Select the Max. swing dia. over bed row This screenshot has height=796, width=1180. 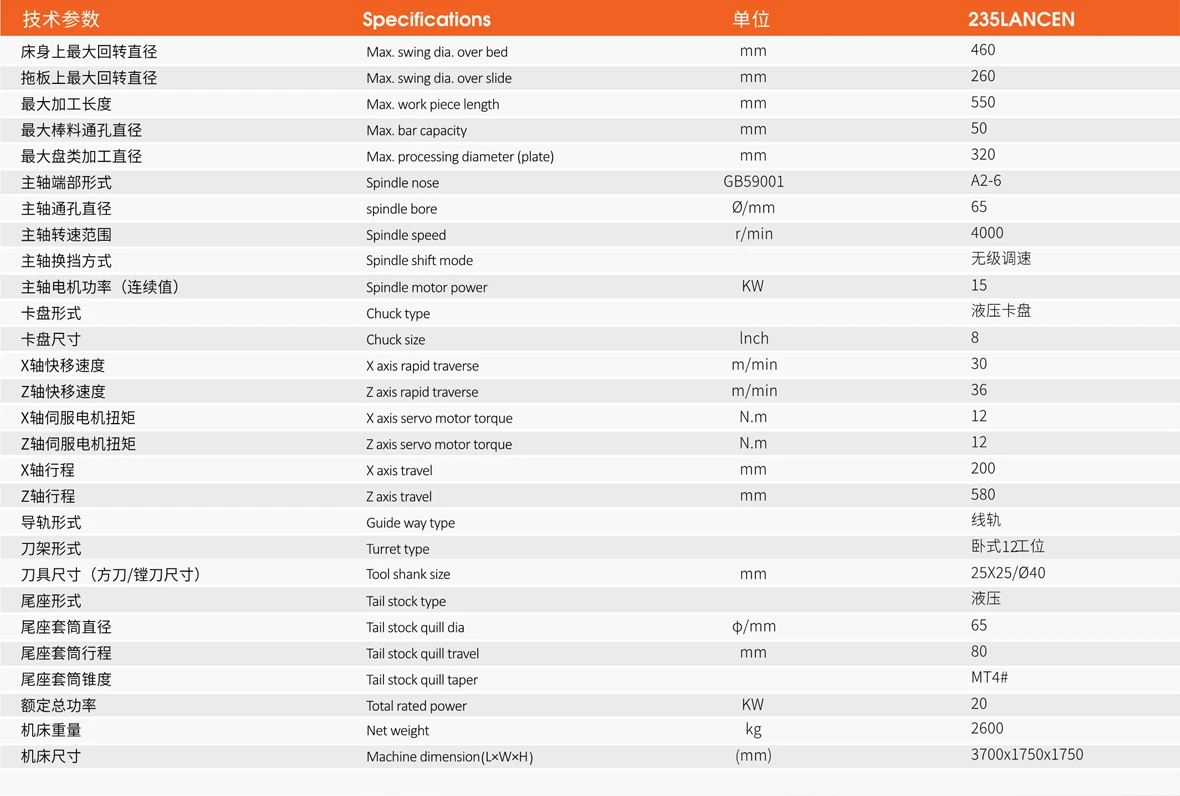click(590, 51)
